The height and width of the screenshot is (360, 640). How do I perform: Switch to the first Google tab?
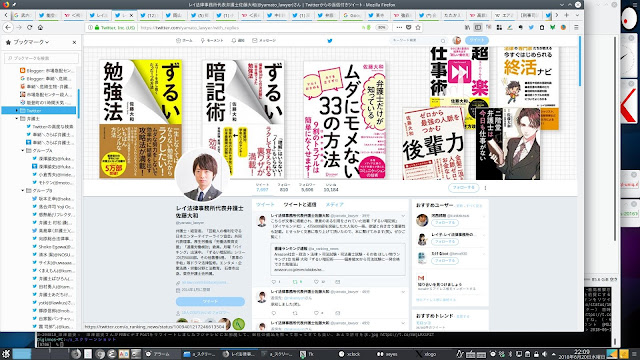click(24, 16)
